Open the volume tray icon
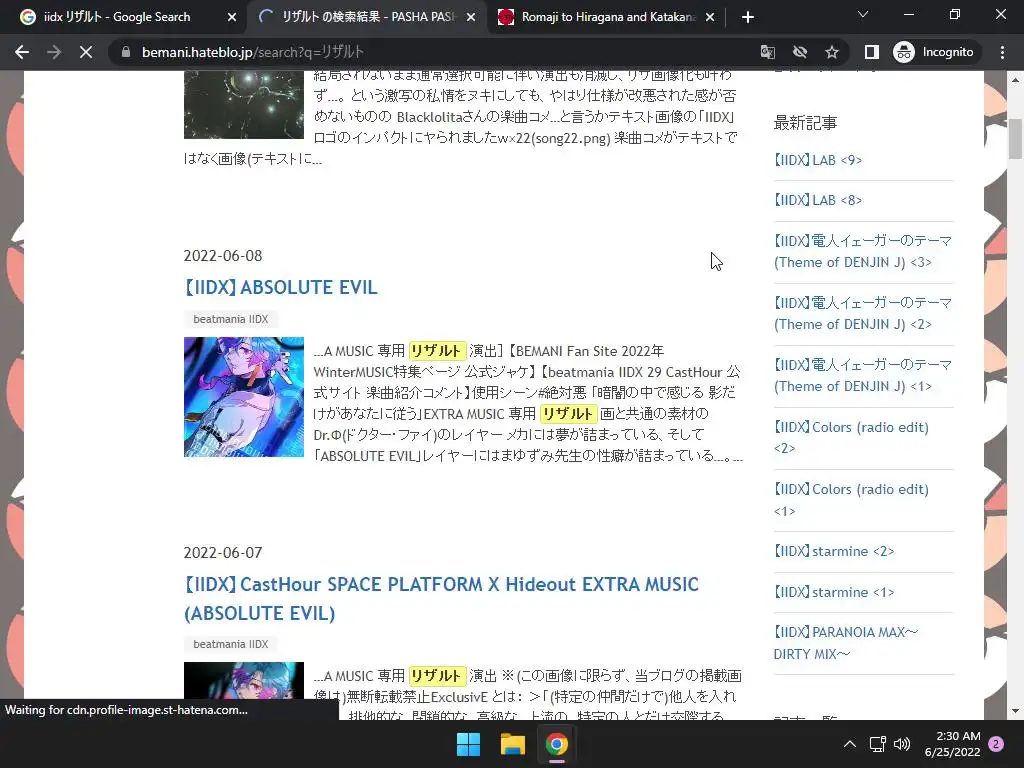 click(902, 744)
